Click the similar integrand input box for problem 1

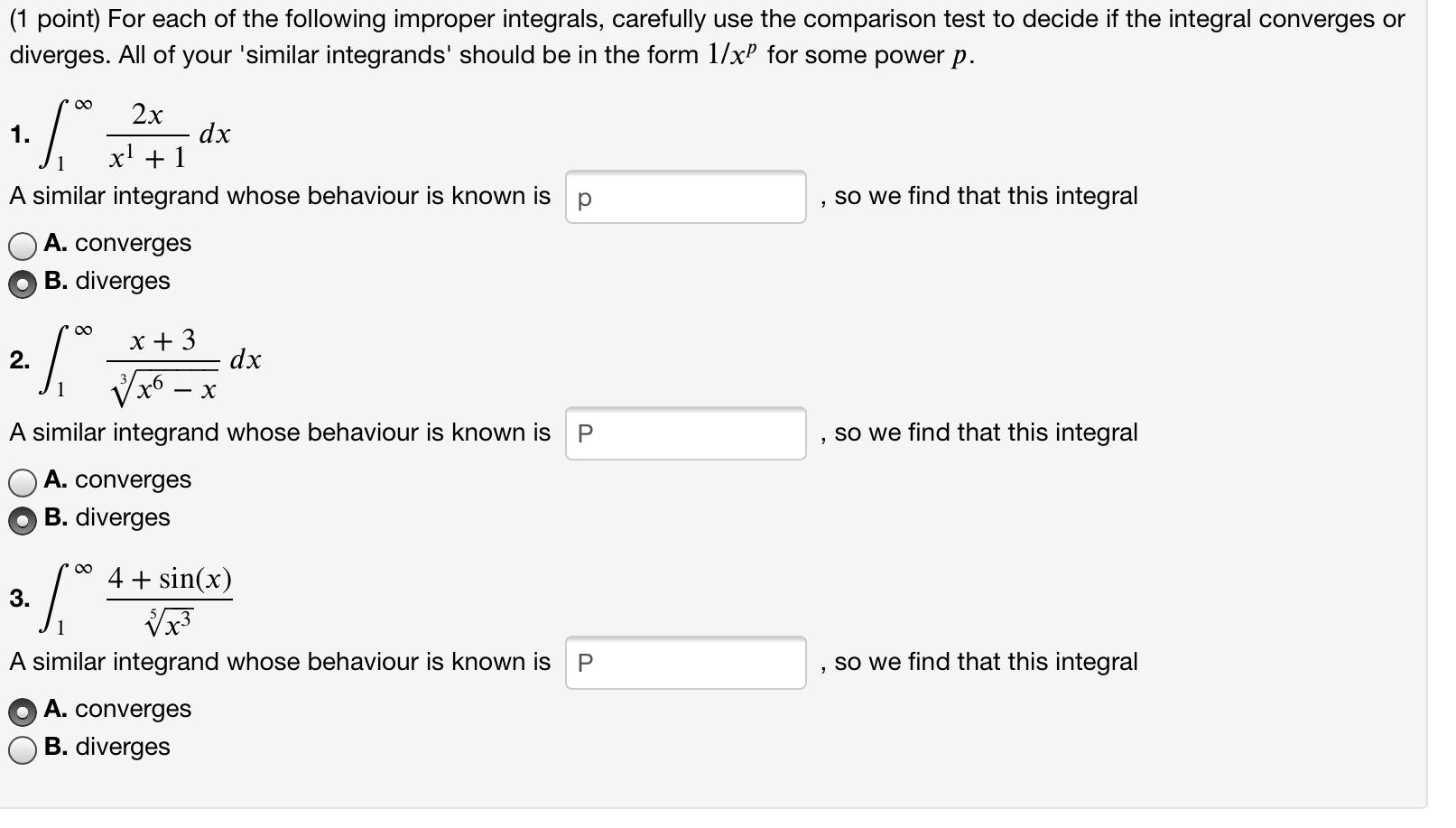[x=686, y=196]
